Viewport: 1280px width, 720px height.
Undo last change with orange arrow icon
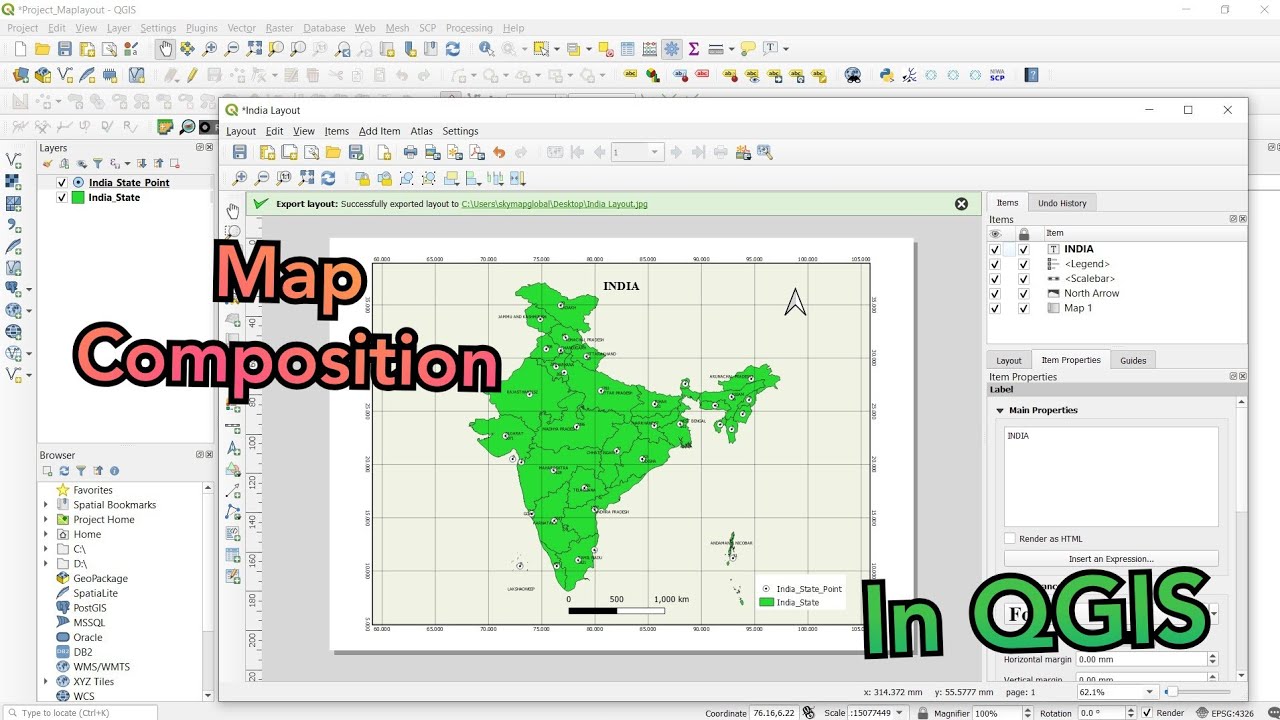click(501, 152)
